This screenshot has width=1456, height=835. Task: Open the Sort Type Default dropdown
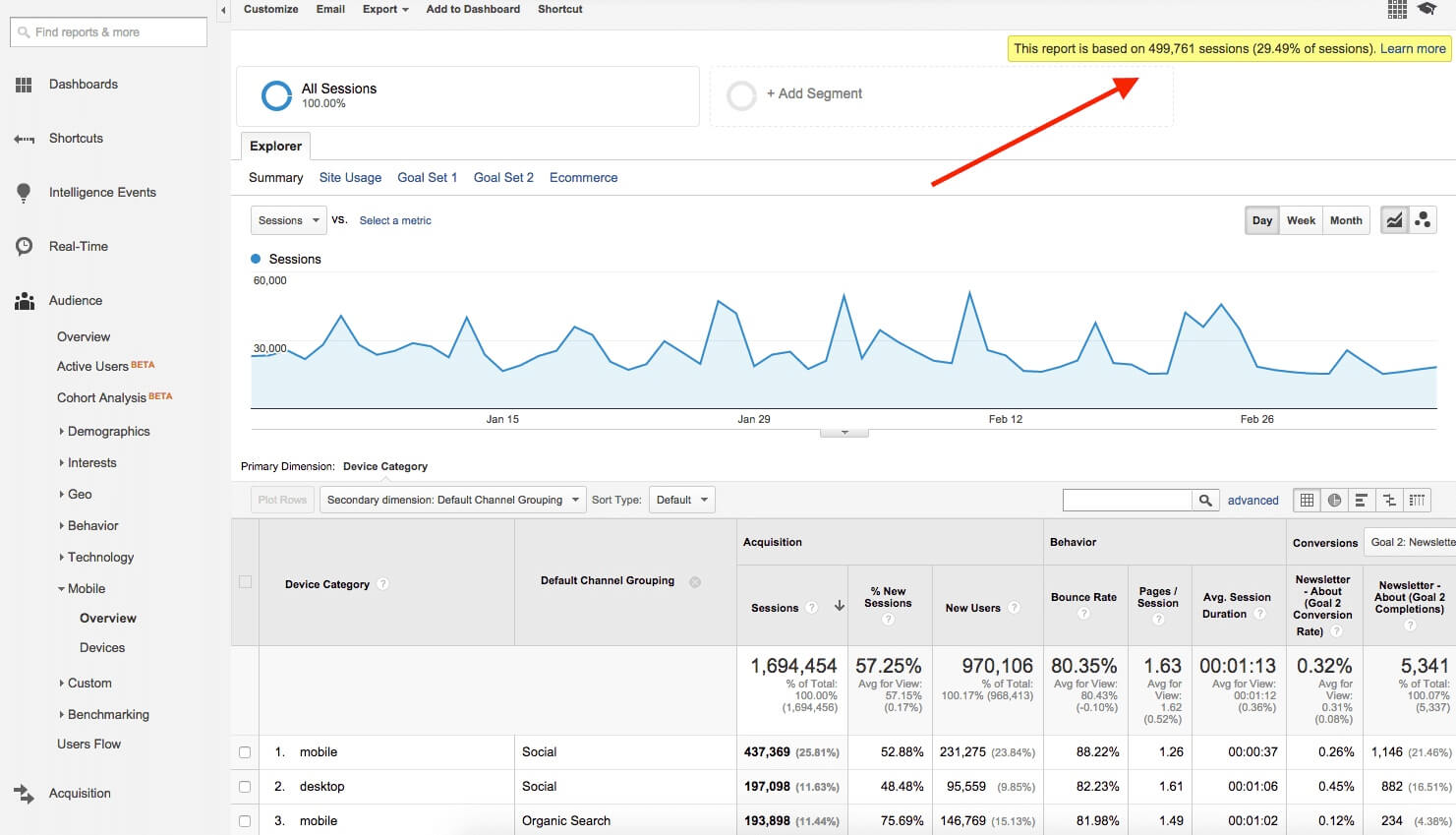[x=681, y=500]
